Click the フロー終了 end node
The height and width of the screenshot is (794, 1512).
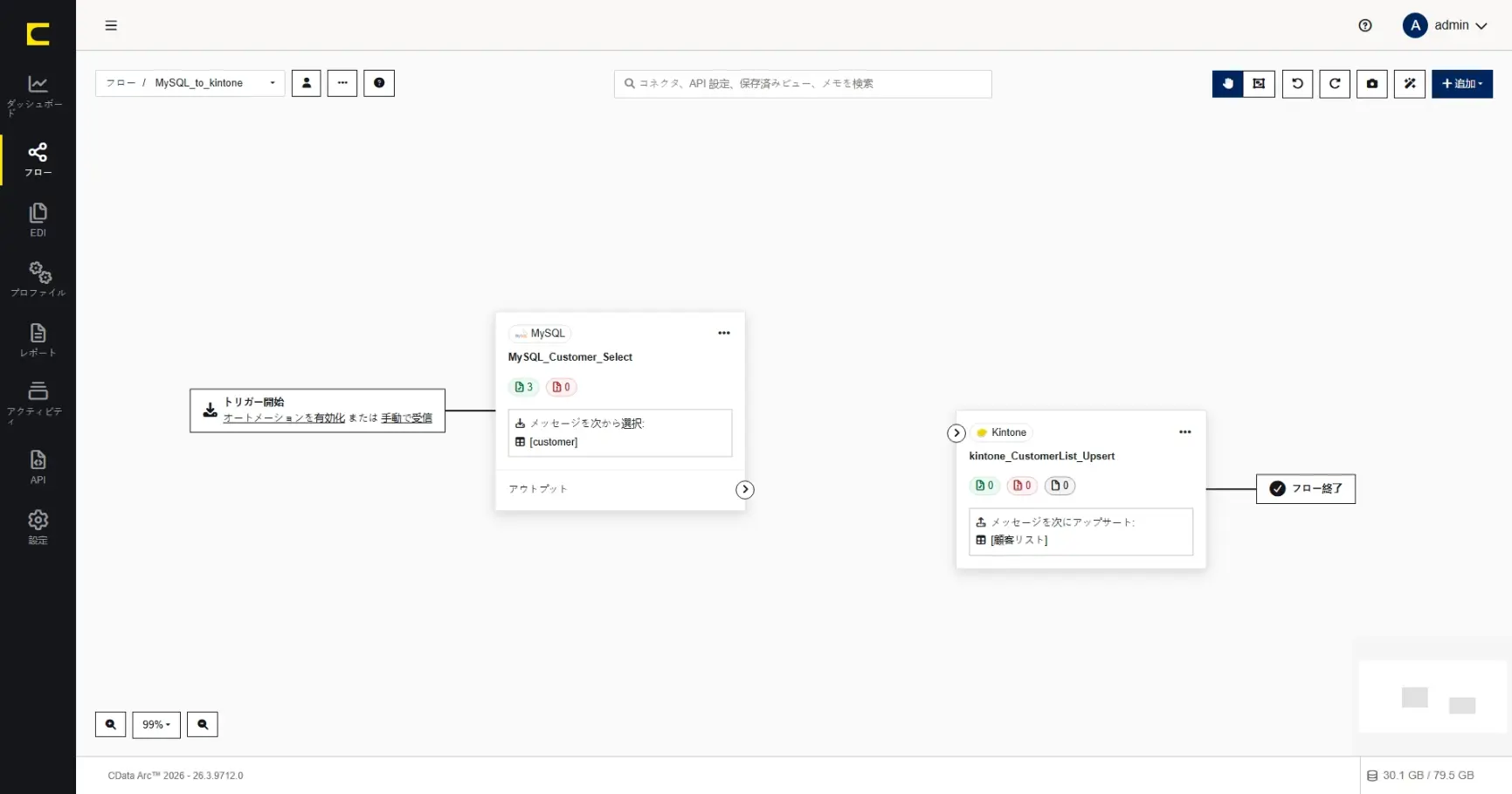(1306, 489)
